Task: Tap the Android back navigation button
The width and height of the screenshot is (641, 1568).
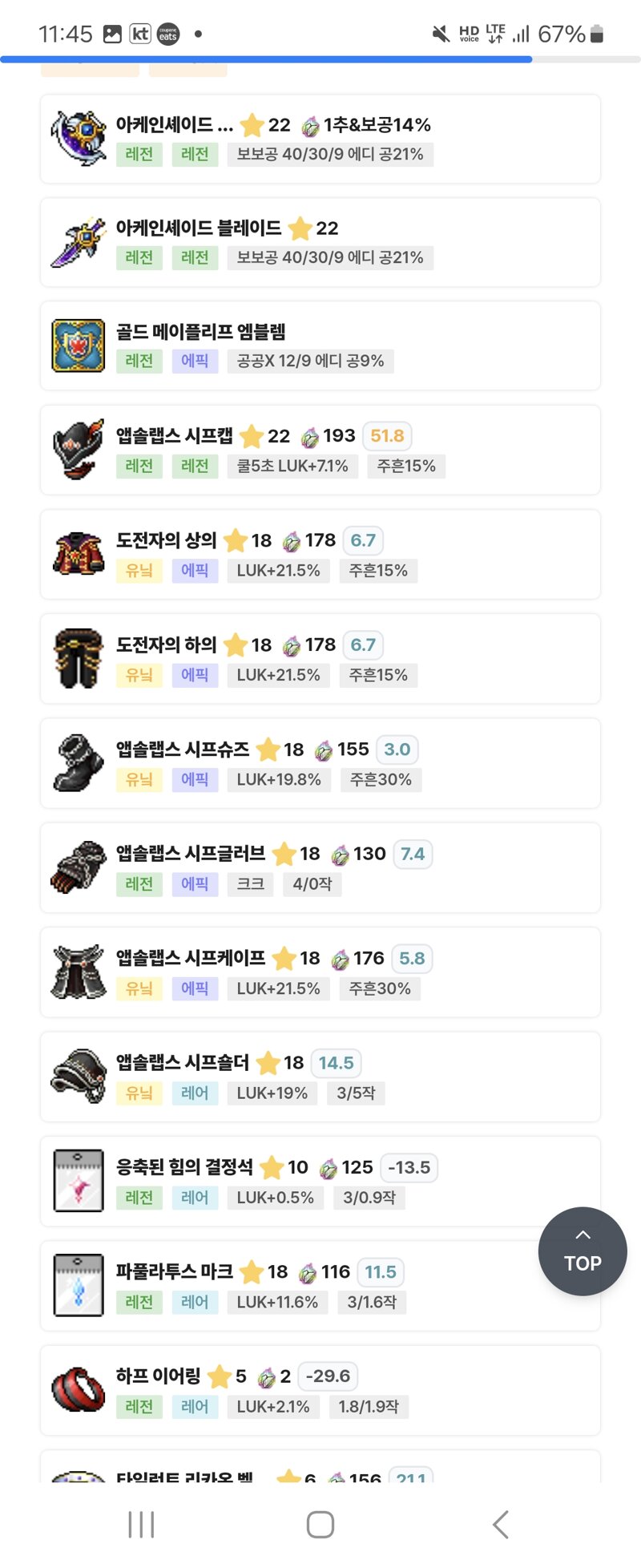Action: [501, 1525]
